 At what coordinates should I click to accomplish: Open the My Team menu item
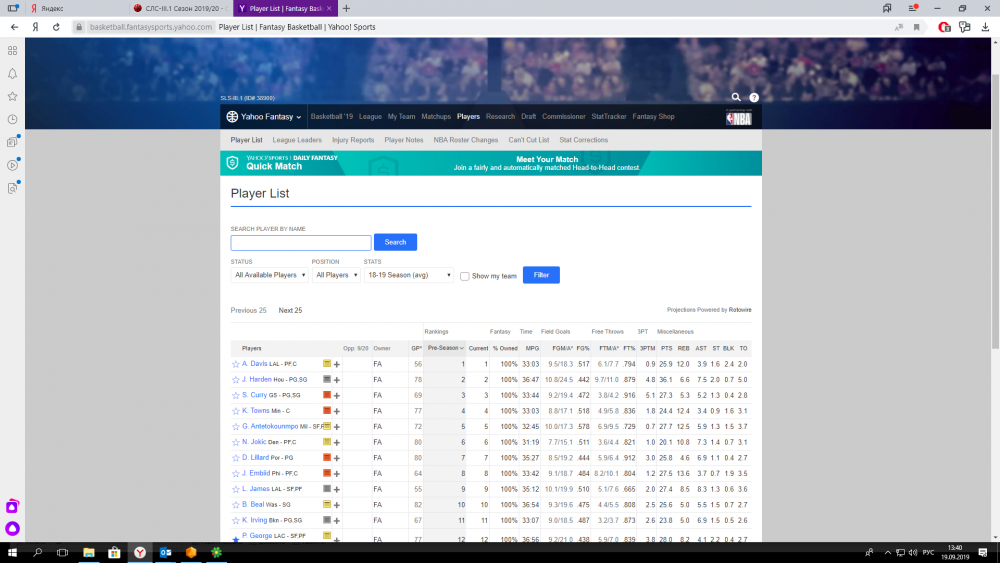[401, 117]
